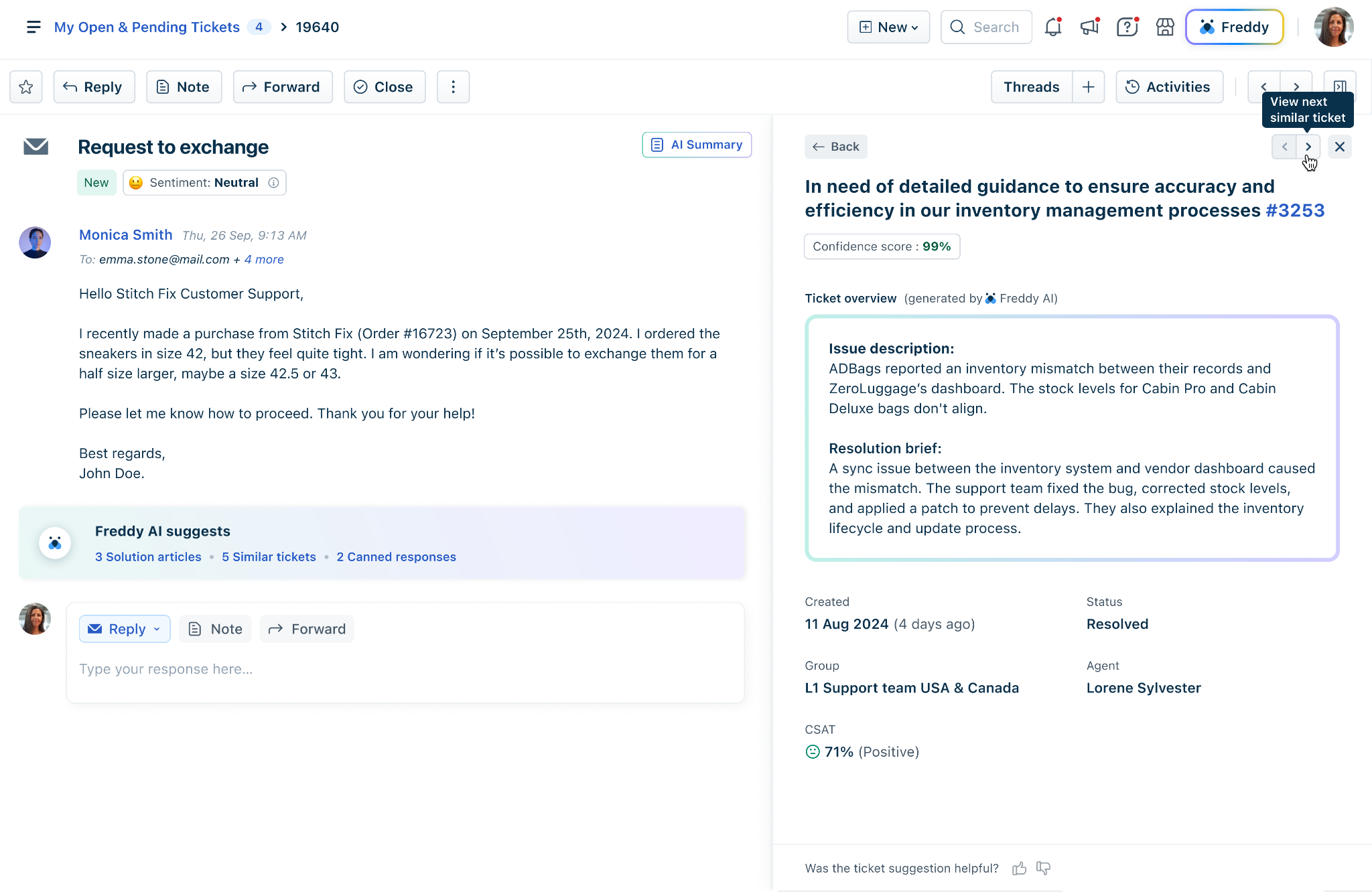Image resolution: width=1372 pixels, height=892 pixels.
Task: Expand the Reply type dropdown in editor
Action: 157,629
